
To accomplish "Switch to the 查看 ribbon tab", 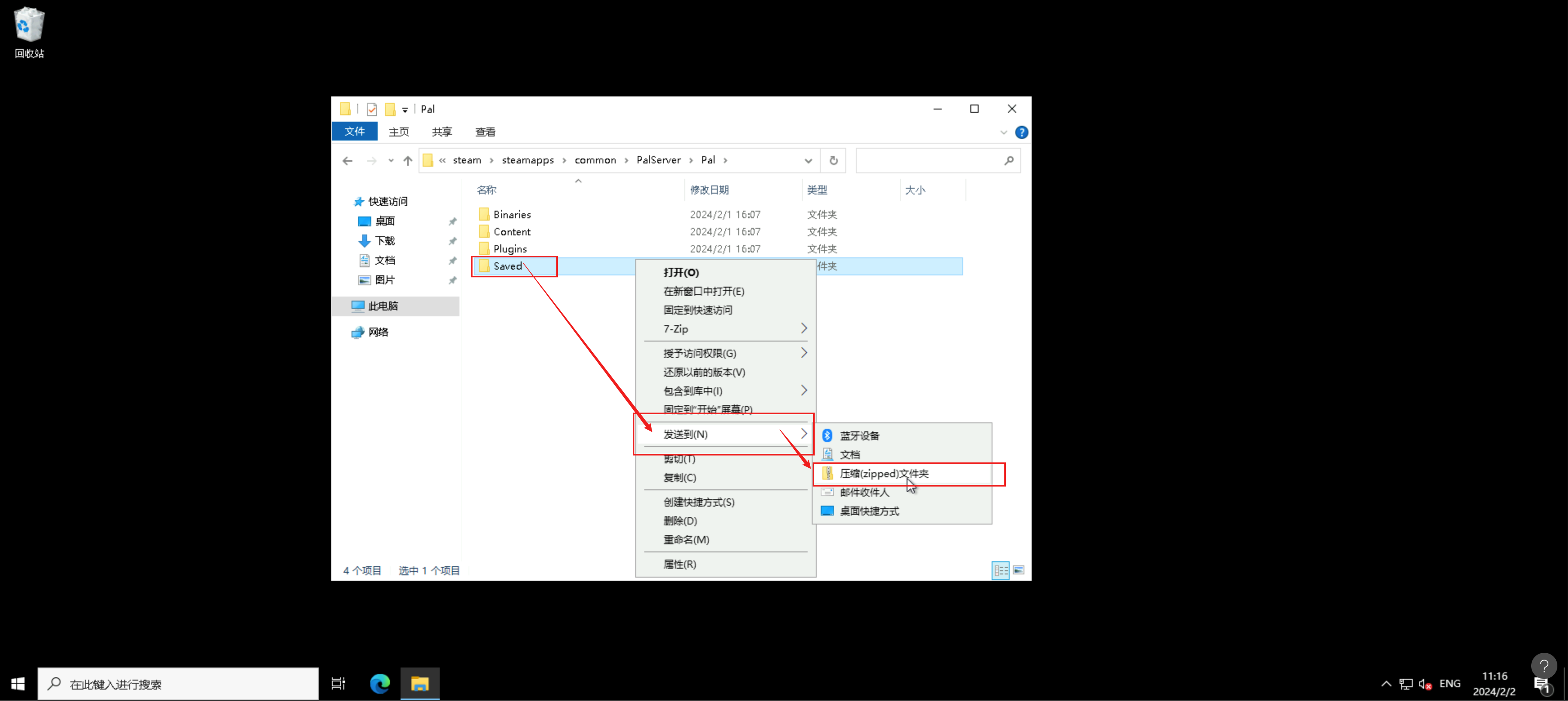I will point(485,132).
